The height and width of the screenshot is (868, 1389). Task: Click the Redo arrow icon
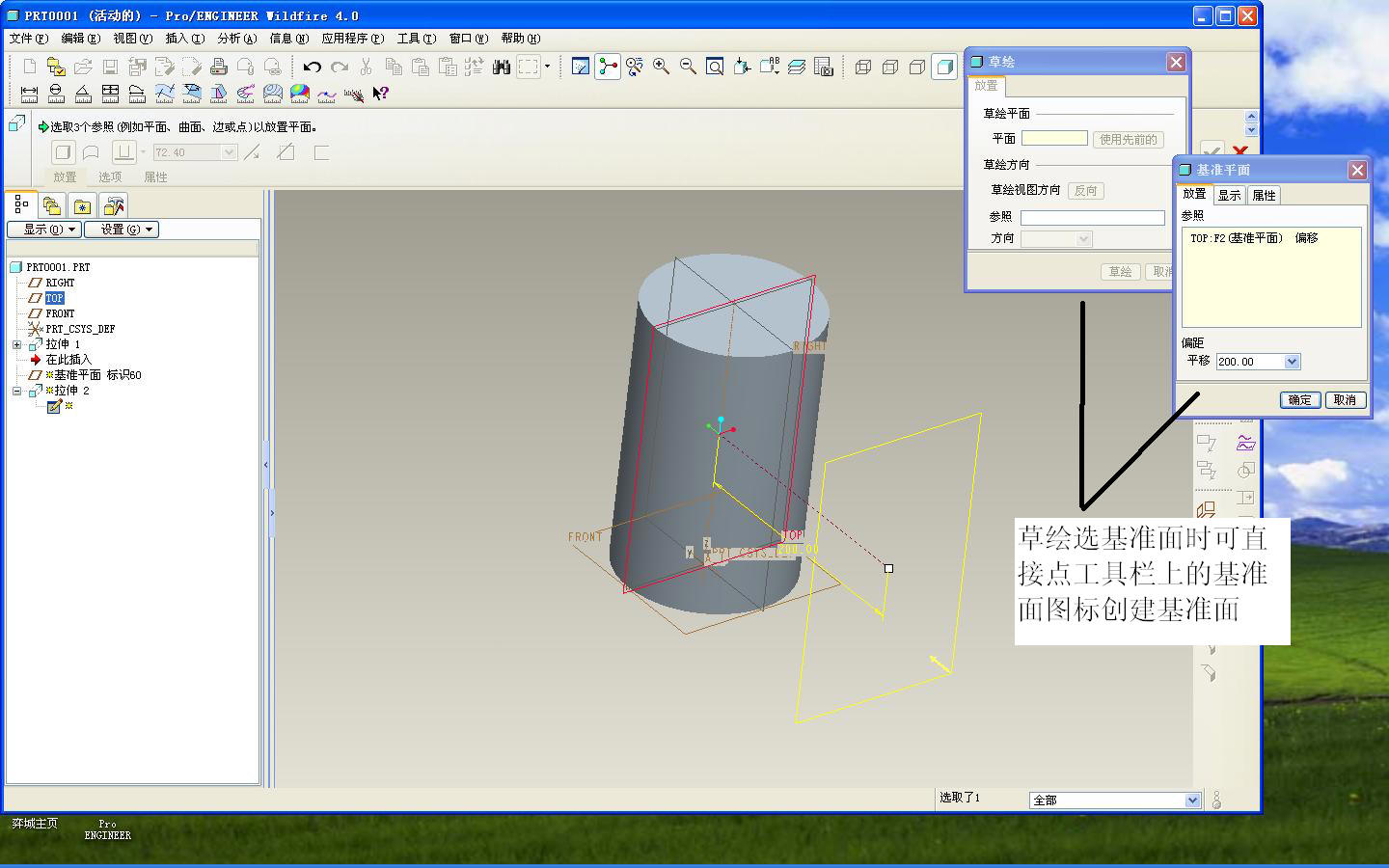click(339, 67)
